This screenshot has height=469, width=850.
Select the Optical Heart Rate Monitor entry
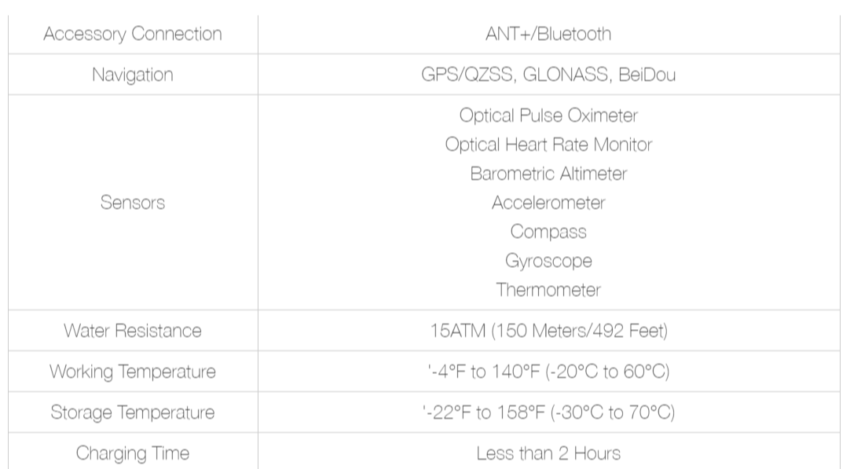point(548,144)
